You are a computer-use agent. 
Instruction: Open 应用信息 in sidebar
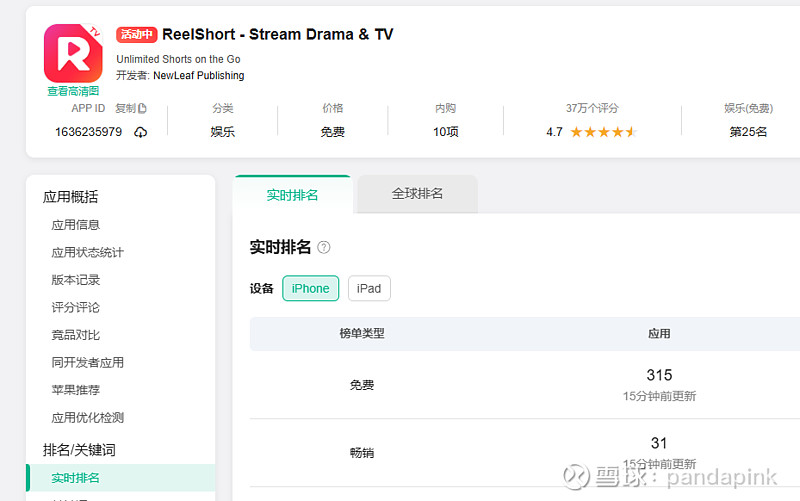[76, 225]
